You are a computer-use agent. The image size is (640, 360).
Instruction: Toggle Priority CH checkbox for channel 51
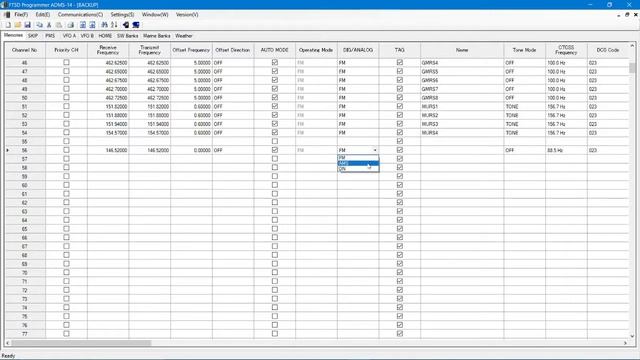[x=66, y=106]
